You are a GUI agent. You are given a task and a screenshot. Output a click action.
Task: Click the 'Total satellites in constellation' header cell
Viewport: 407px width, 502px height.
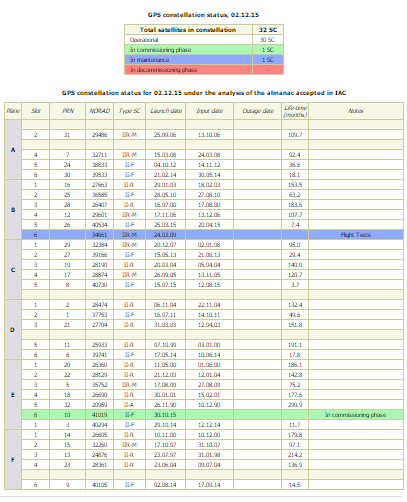(x=188, y=30)
